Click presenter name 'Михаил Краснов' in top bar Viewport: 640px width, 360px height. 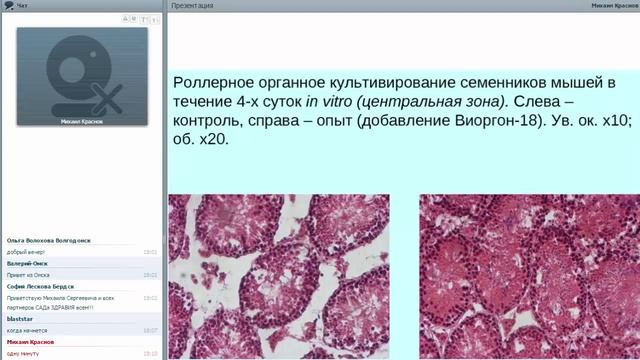[616, 6]
